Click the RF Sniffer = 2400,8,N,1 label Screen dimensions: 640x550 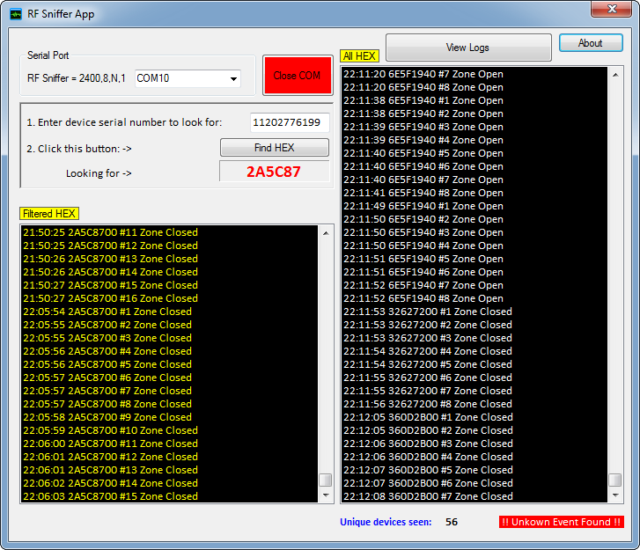[76, 78]
